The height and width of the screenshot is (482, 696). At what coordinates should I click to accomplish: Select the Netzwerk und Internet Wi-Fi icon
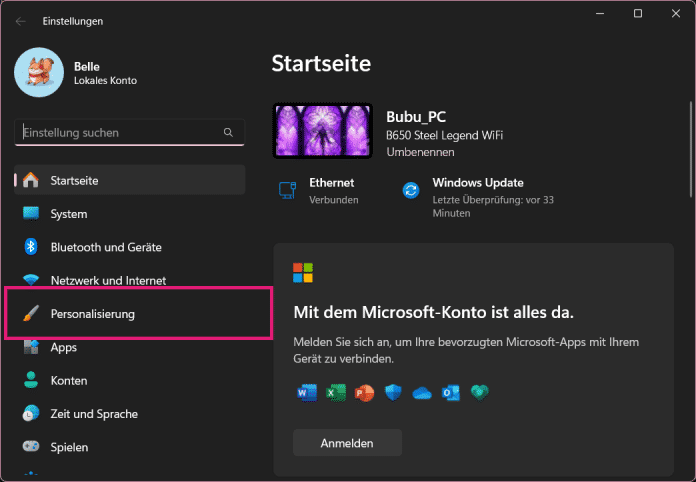(x=31, y=281)
